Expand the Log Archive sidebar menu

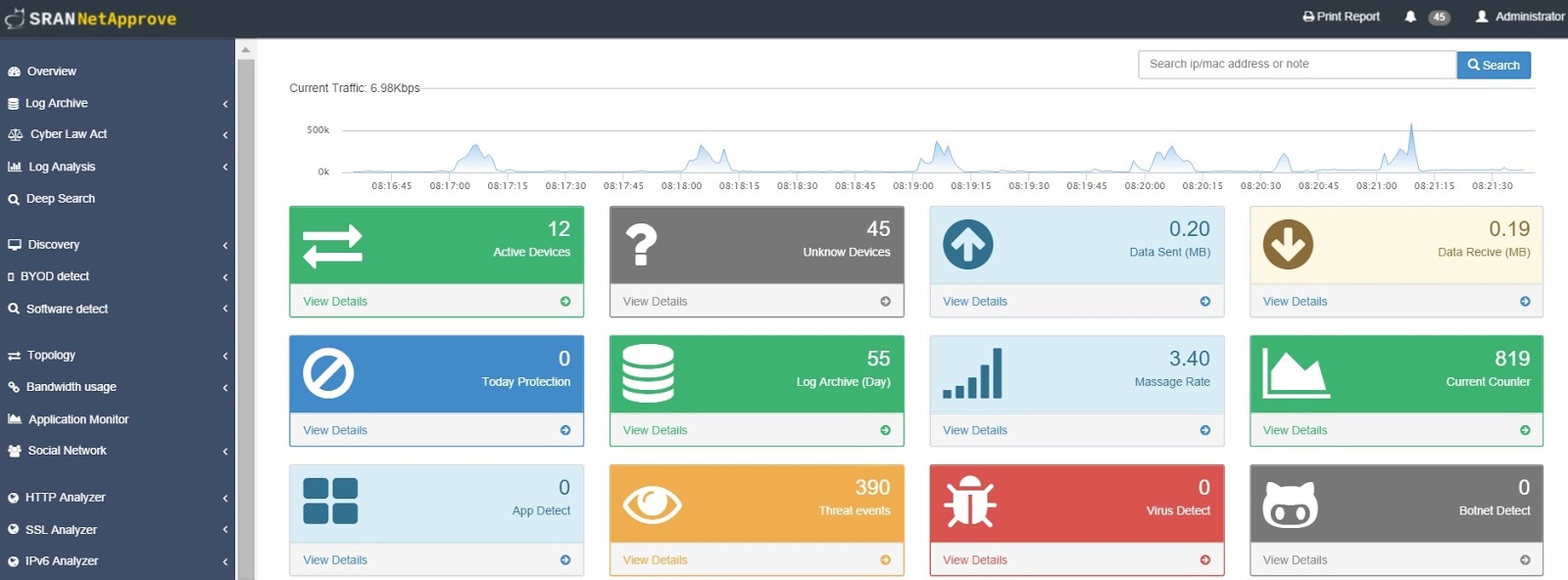pos(118,103)
